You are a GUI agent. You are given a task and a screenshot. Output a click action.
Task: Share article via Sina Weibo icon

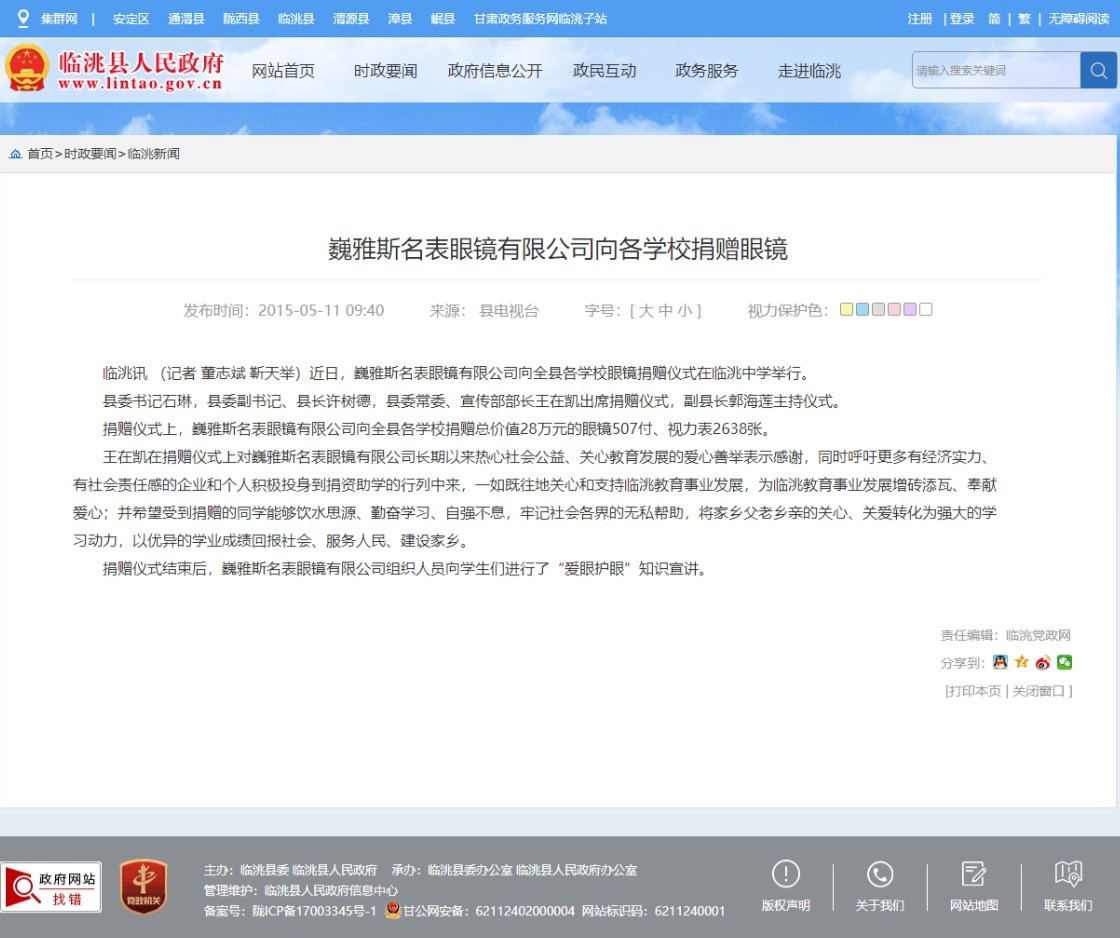pos(1043,662)
